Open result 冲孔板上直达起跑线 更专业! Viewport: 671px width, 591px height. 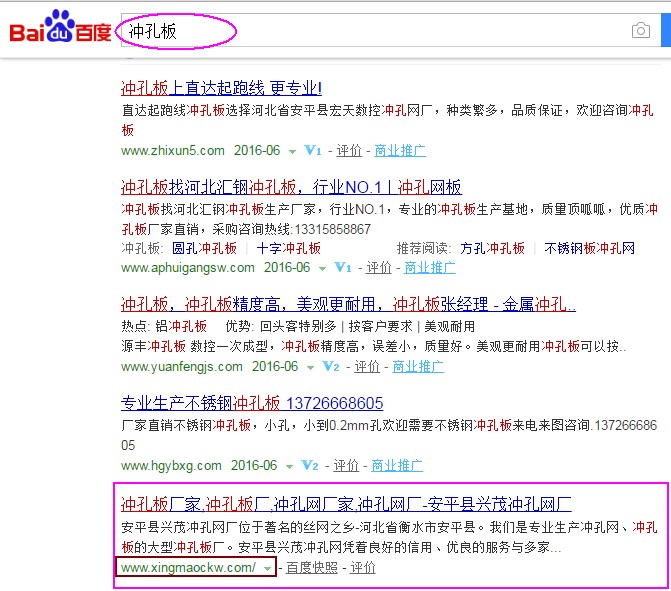pyautogui.click(x=221, y=88)
